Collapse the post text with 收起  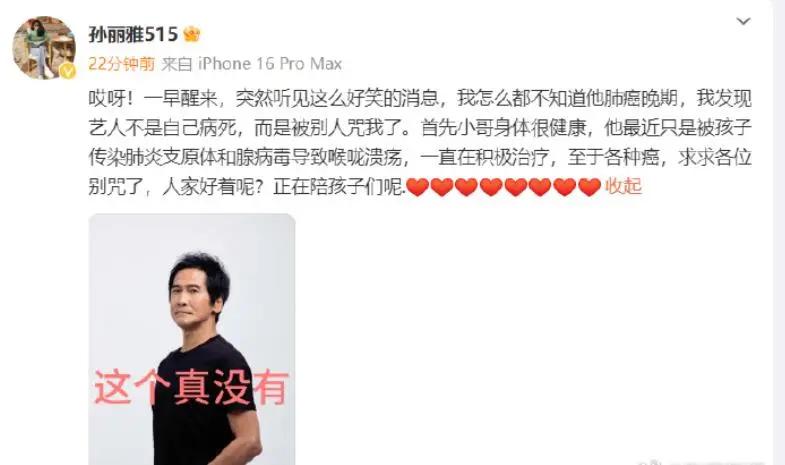(x=623, y=186)
